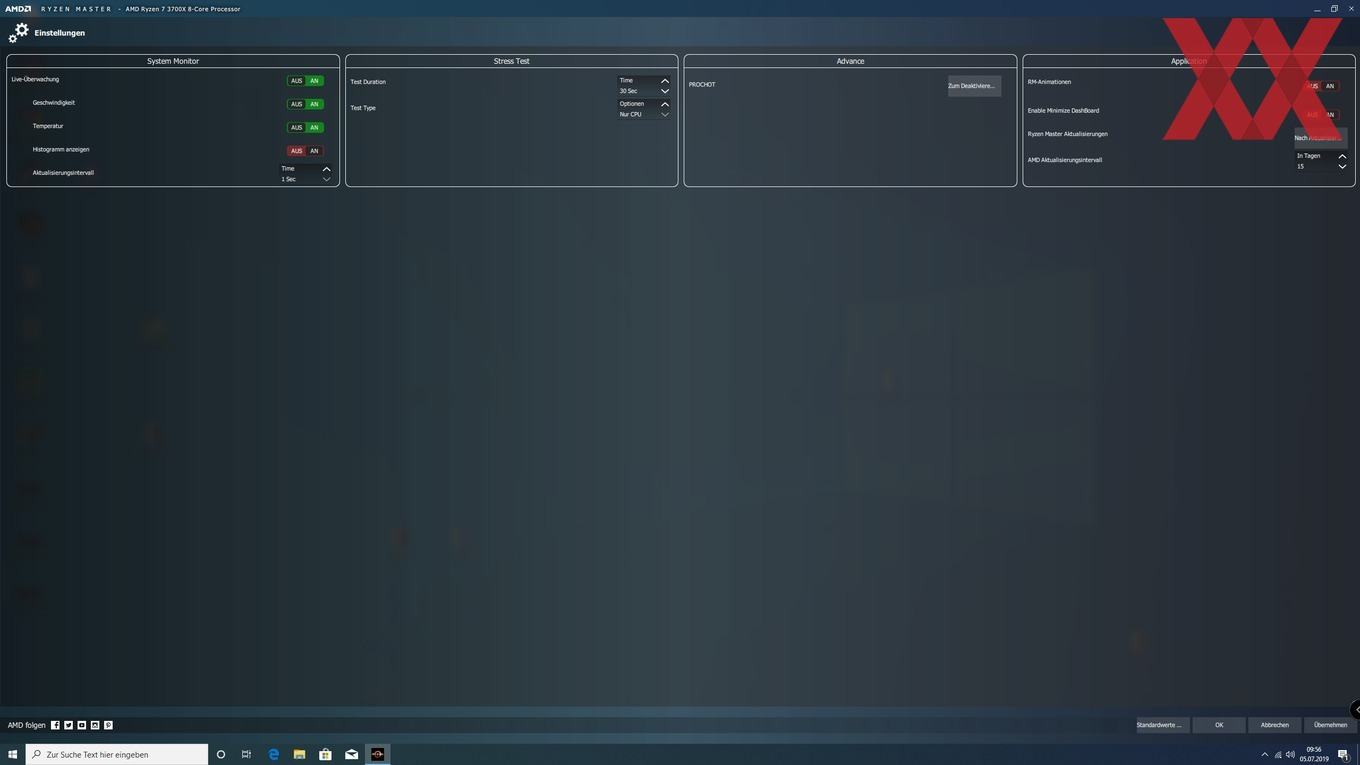1360x765 pixels.
Task: Open AMD Instagram page icon
Action: [x=95, y=725]
